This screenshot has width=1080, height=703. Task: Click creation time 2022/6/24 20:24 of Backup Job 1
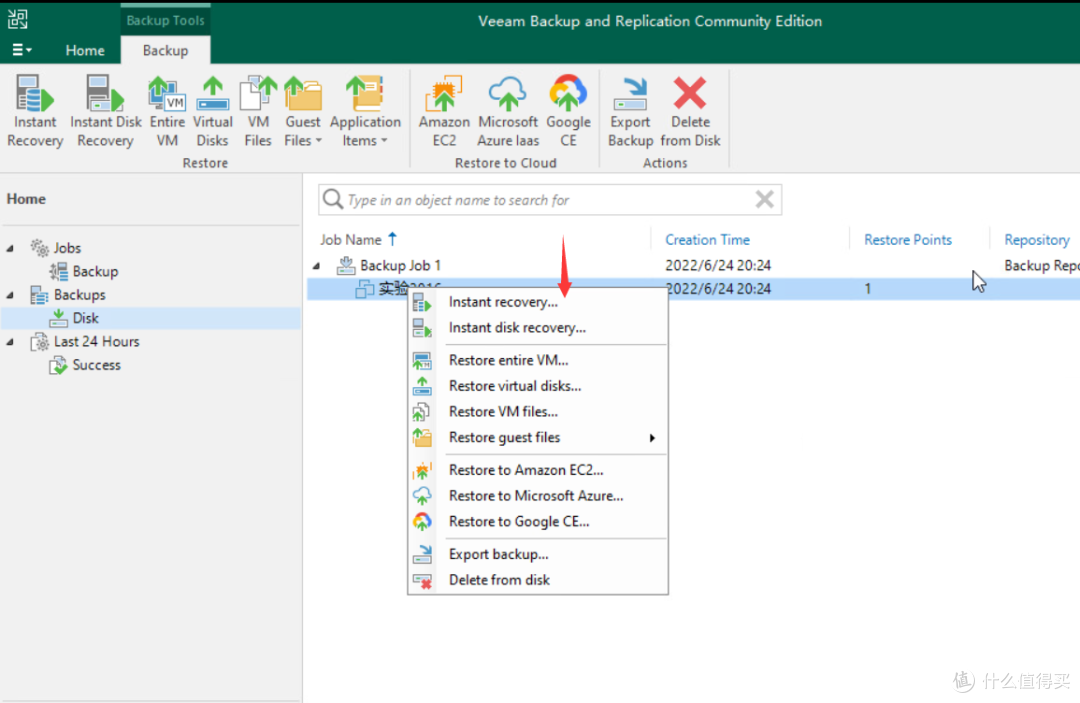[x=718, y=265]
